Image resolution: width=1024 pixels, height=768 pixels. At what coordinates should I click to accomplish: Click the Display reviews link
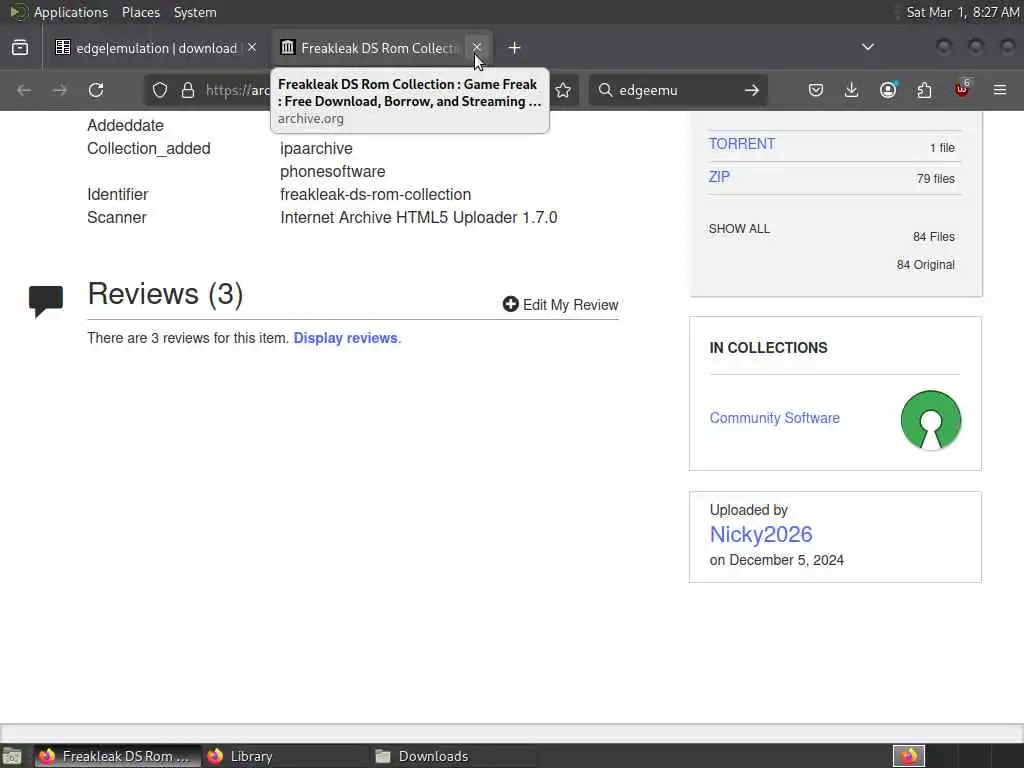coord(345,338)
